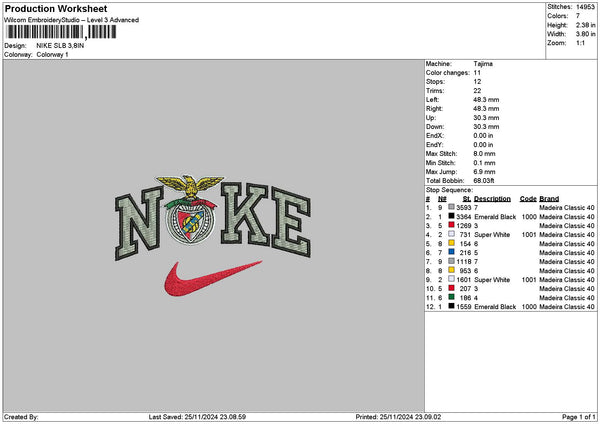
Task: Click the 'Brand' column header
Action: [549, 199]
